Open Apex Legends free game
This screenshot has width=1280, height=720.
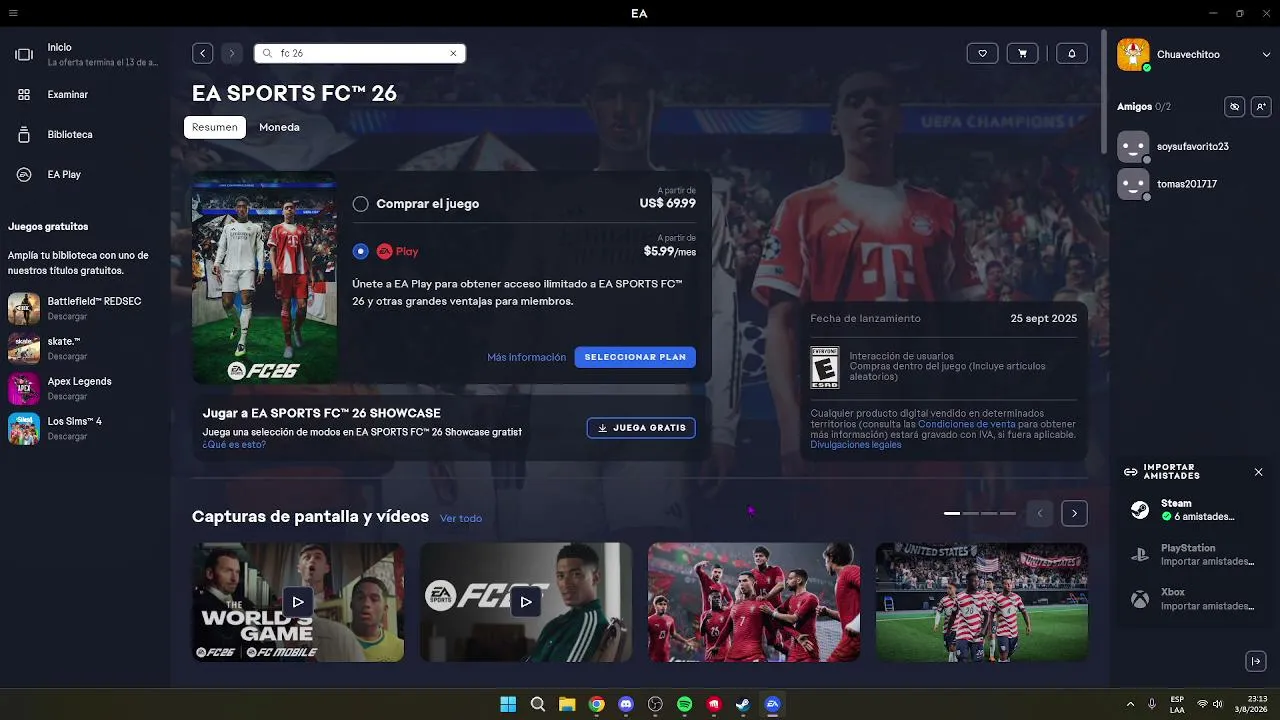[85, 388]
